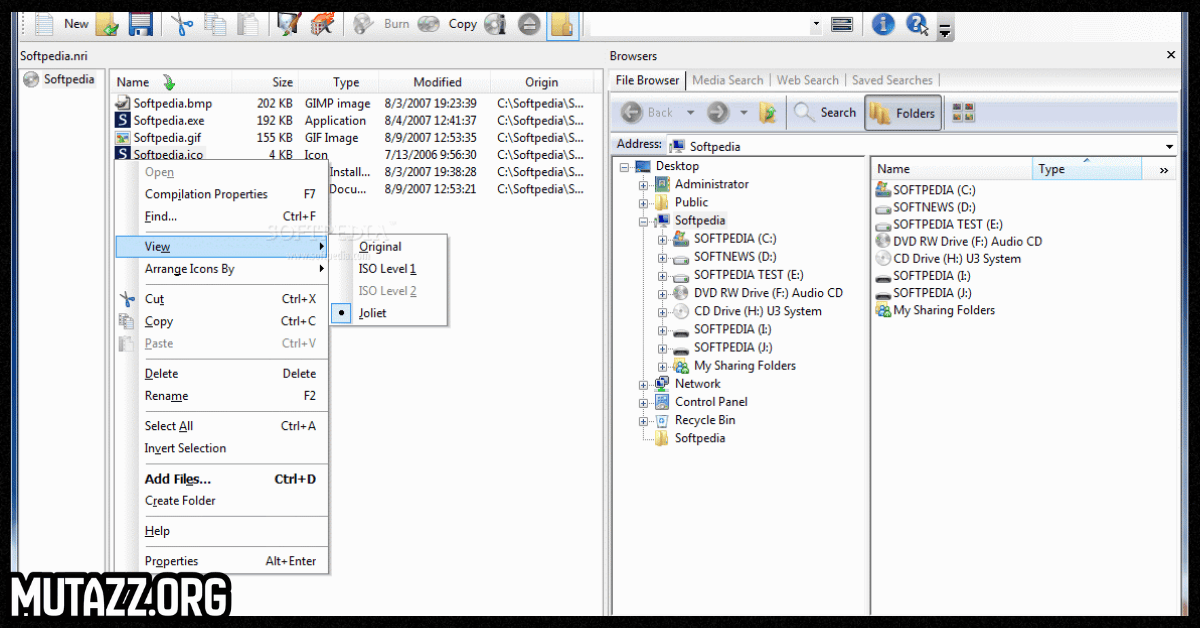Change the browser view using thumbnails icon
This screenshot has width=1200, height=628.
[x=963, y=113]
